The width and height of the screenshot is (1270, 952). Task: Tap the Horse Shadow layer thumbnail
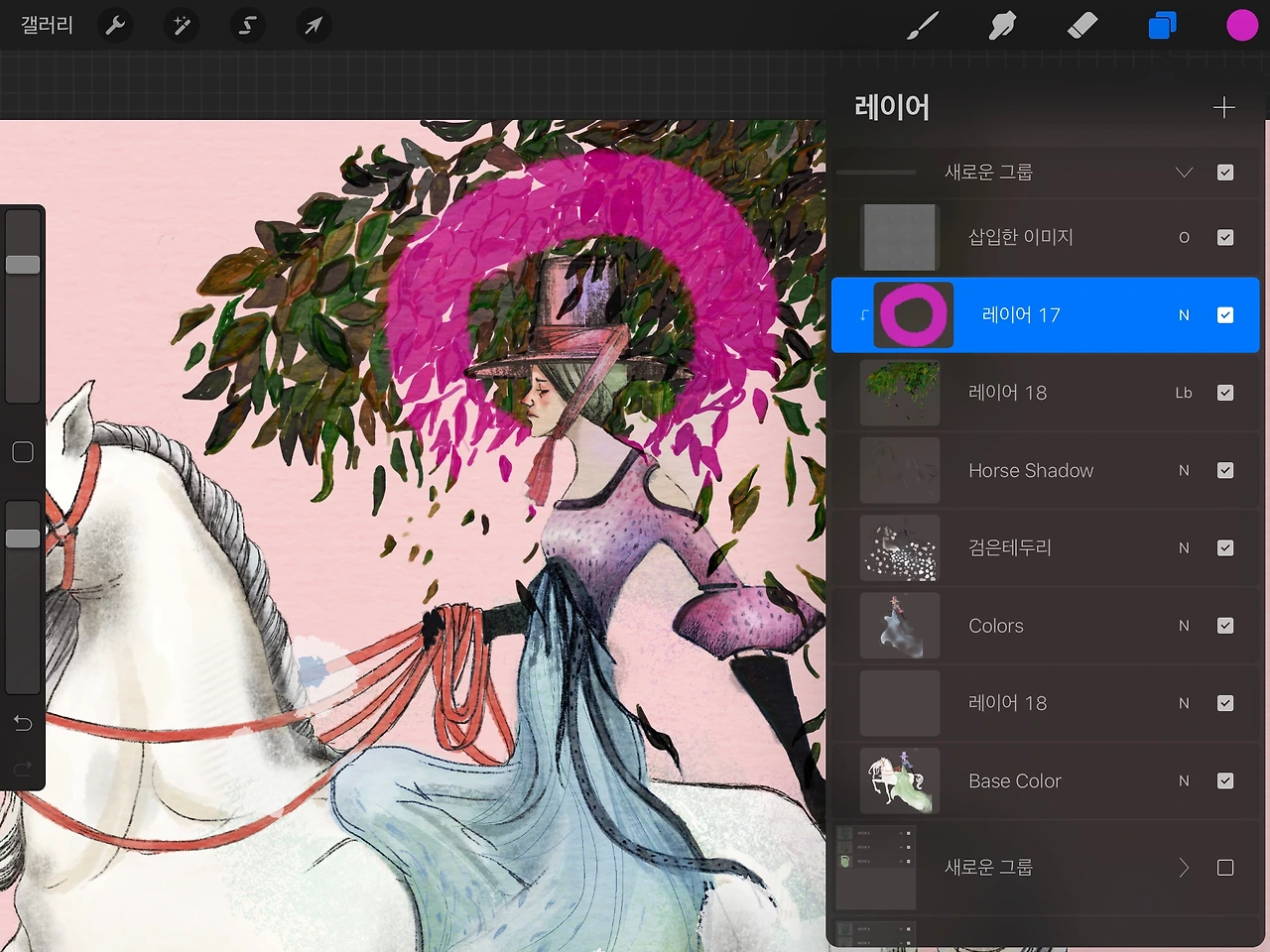tap(900, 470)
